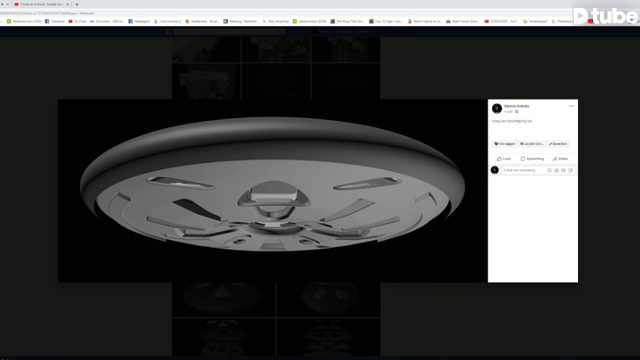Open the Battlelog / Battlefield bookmark
The width and height of the screenshot is (640, 360).
tap(241, 21)
